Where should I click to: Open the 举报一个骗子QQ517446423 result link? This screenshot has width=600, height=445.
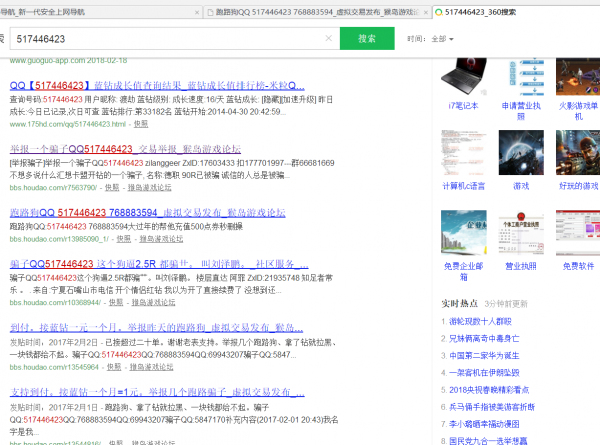(125, 149)
